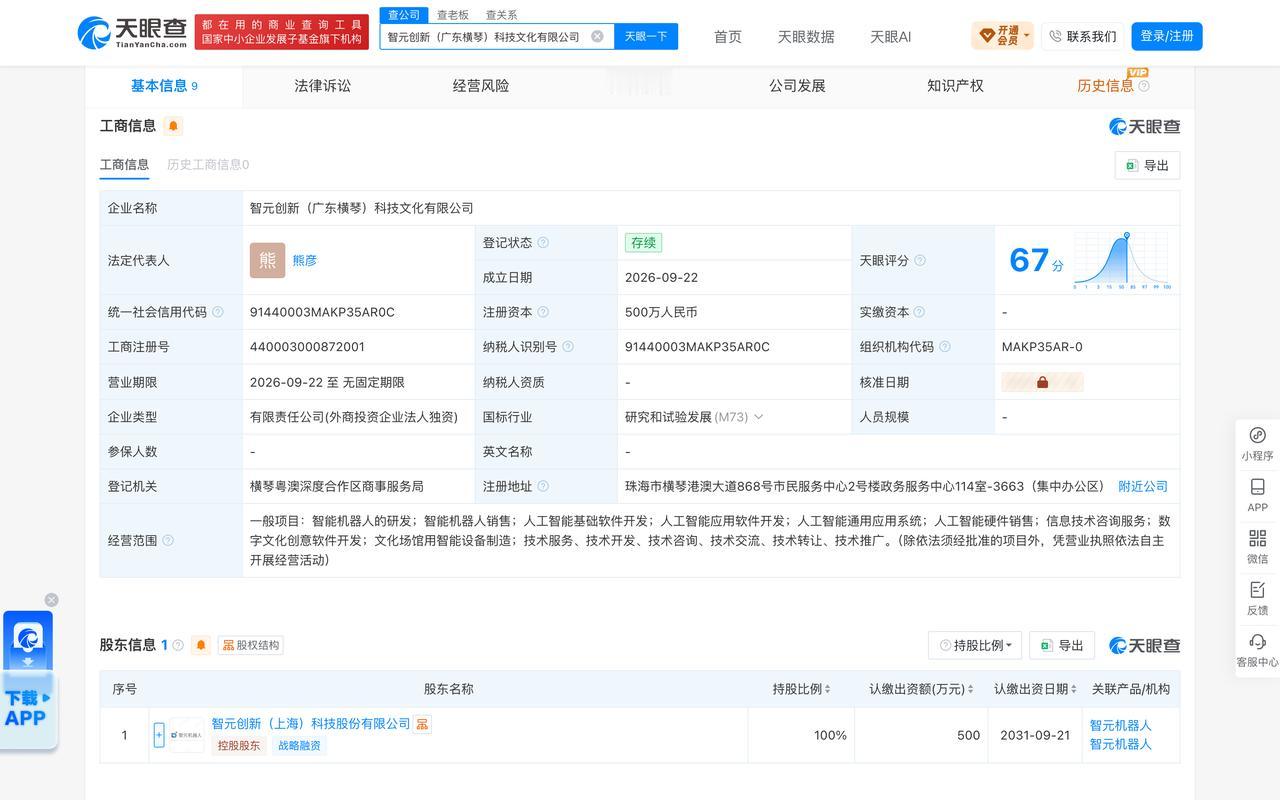Click the help icon next to 天眼评分
Screen dimensions: 1280x800
point(920,260)
